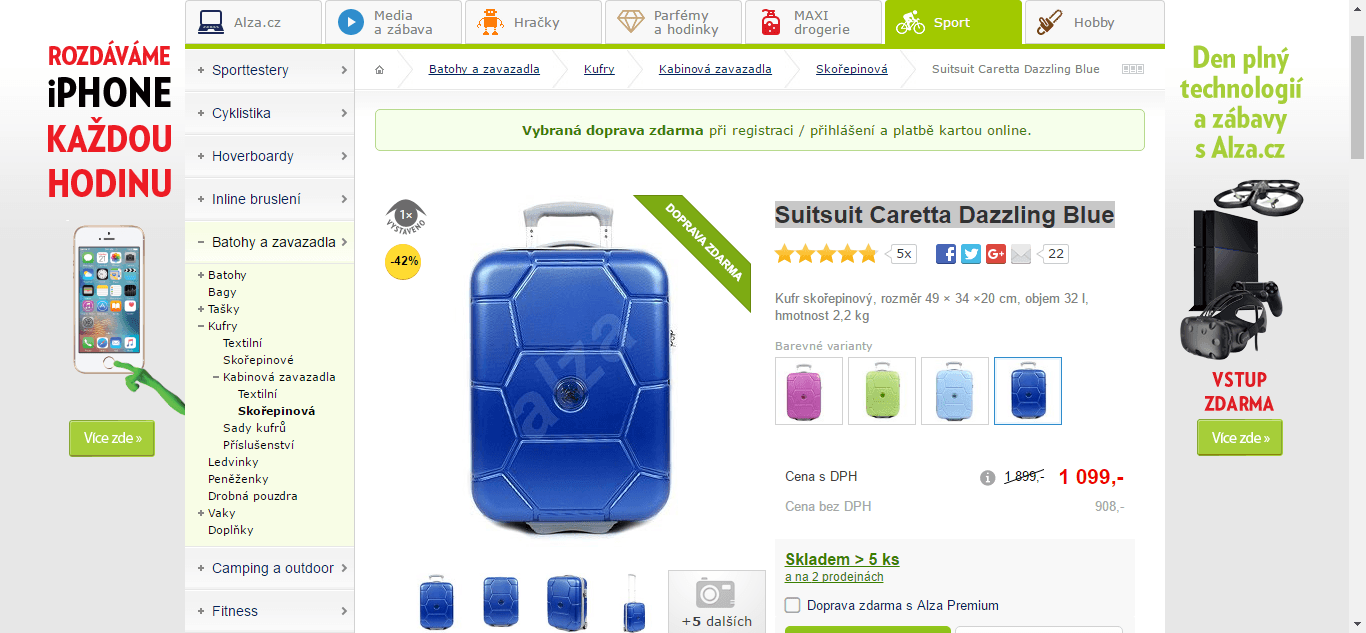Share product on Facebook icon

click(x=946, y=254)
